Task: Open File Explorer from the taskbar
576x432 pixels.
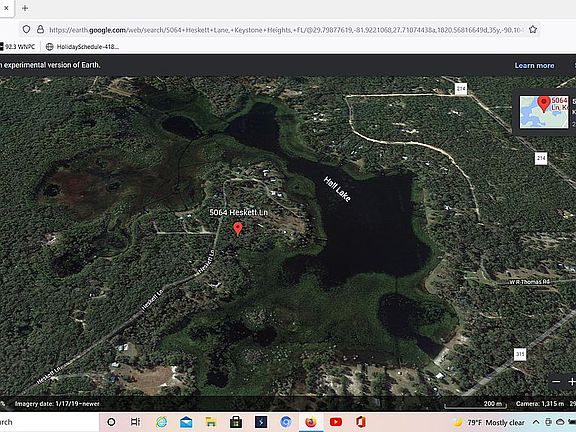Action: (x=211, y=422)
